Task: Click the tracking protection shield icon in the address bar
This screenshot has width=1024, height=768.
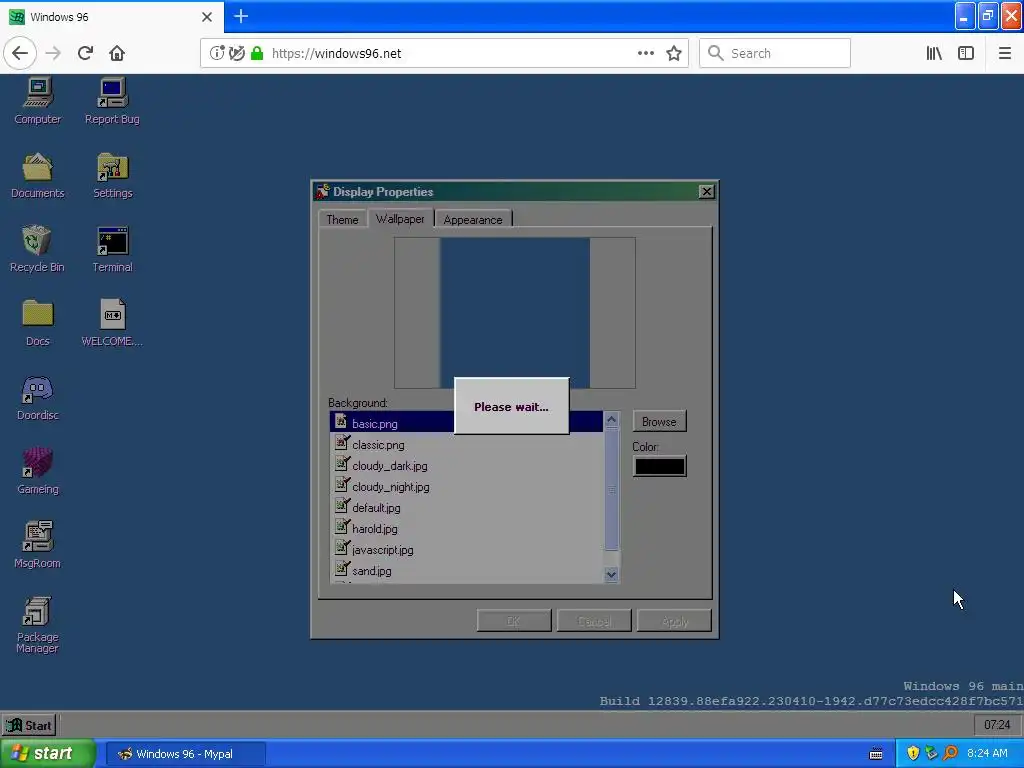Action: [x=237, y=53]
